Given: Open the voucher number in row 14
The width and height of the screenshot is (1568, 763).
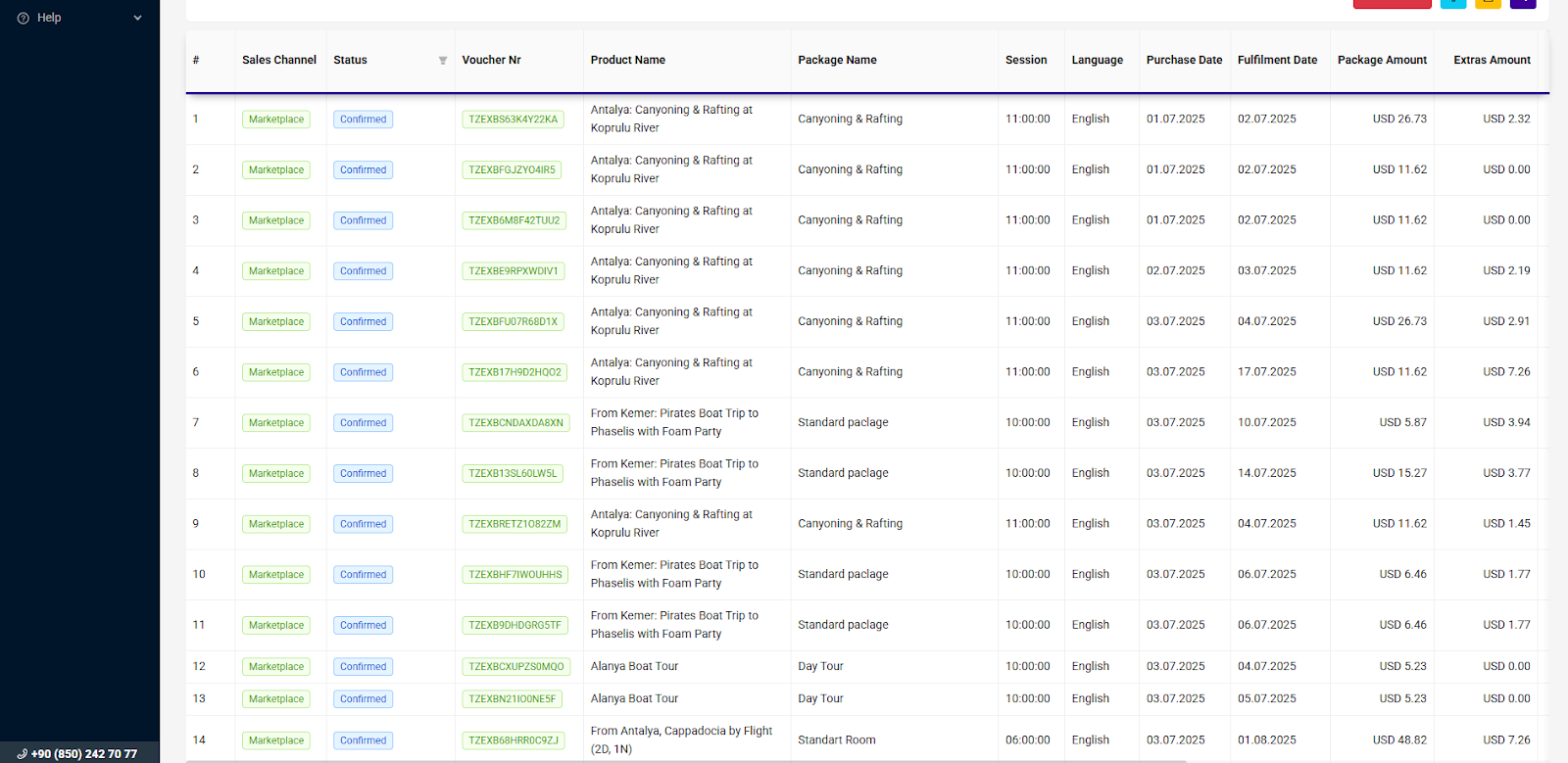Looking at the screenshot, I should point(514,740).
